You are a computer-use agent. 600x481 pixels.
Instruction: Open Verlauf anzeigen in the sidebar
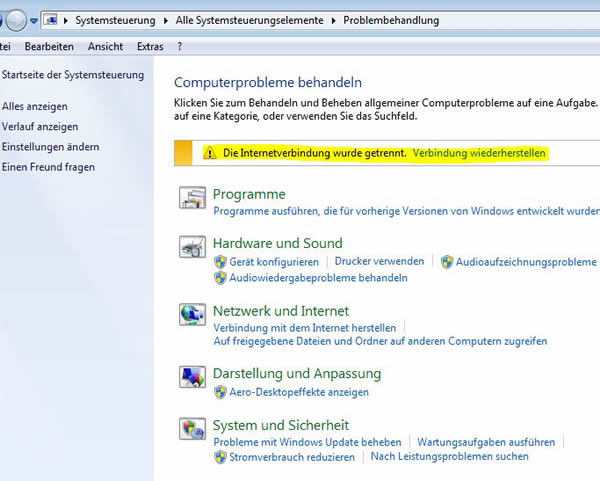click(40, 127)
